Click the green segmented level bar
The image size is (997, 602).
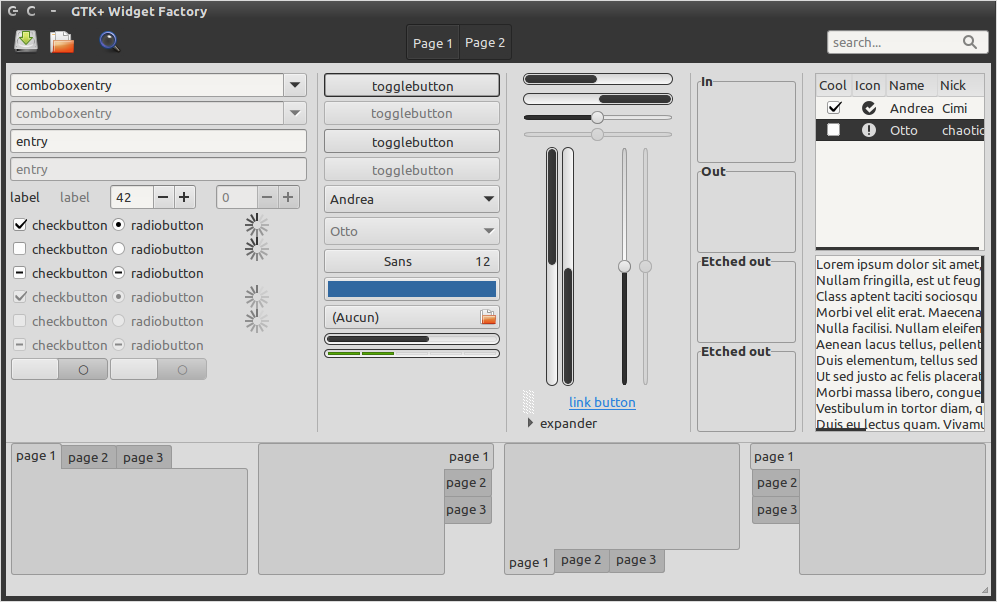point(412,353)
